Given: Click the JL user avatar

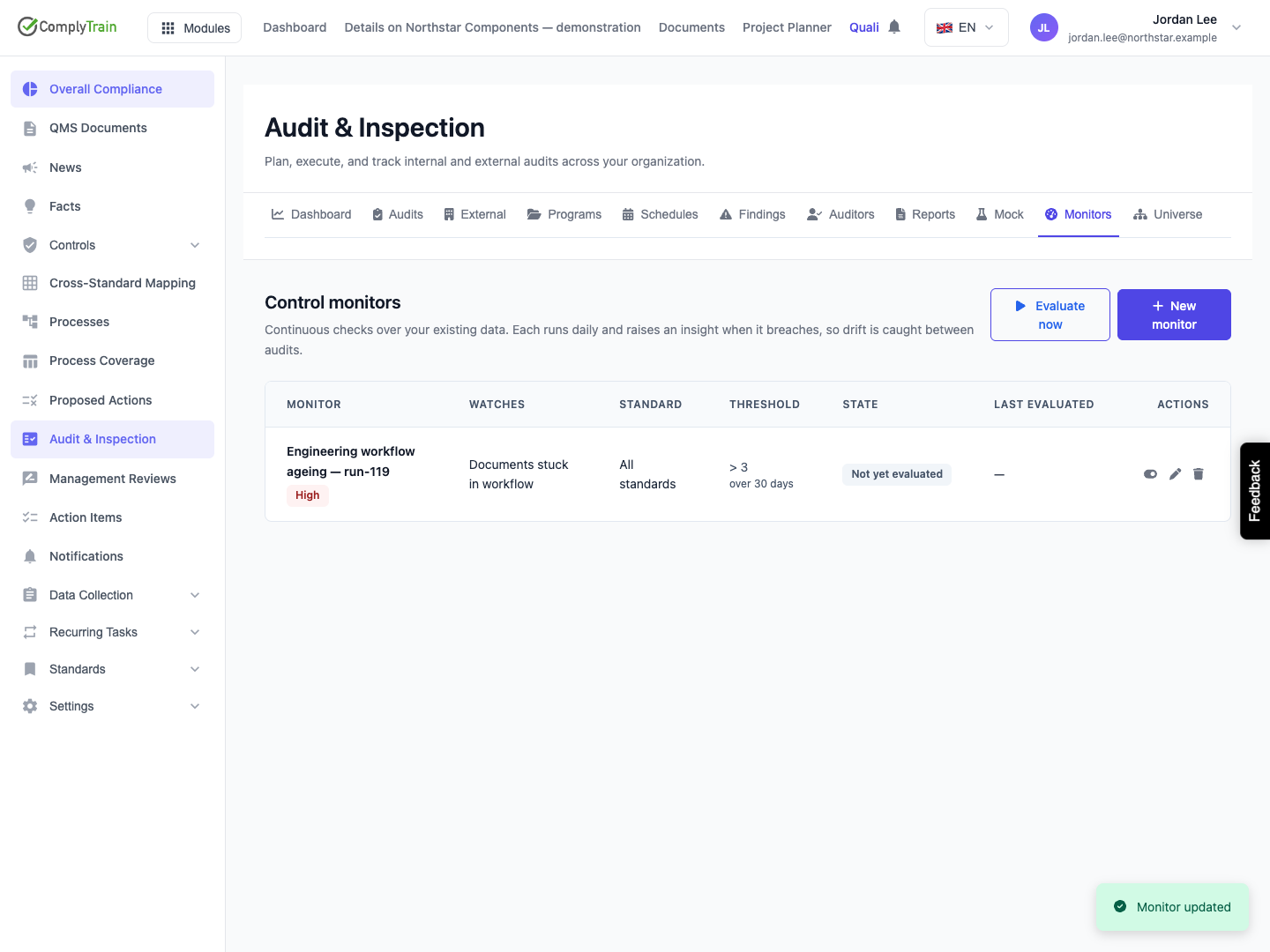Looking at the screenshot, I should click(1043, 27).
